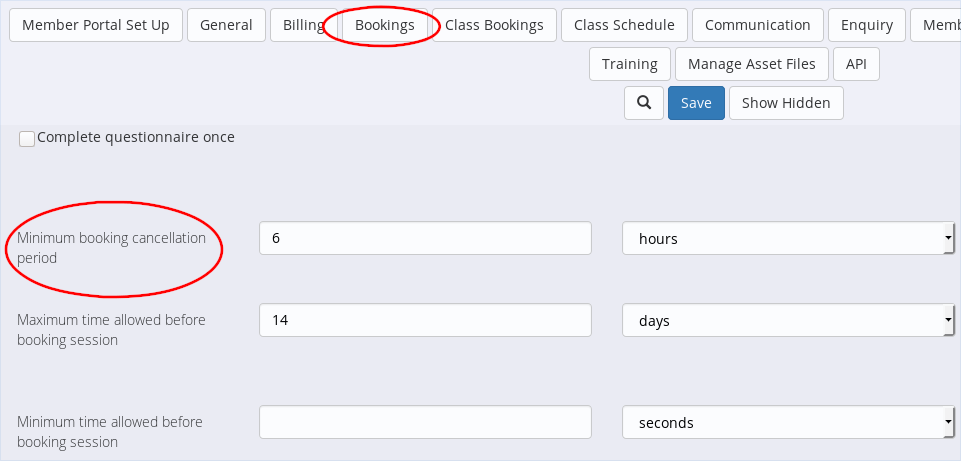
Task: Click the magnifying glass search icon
Action: [x=644, y=103]
